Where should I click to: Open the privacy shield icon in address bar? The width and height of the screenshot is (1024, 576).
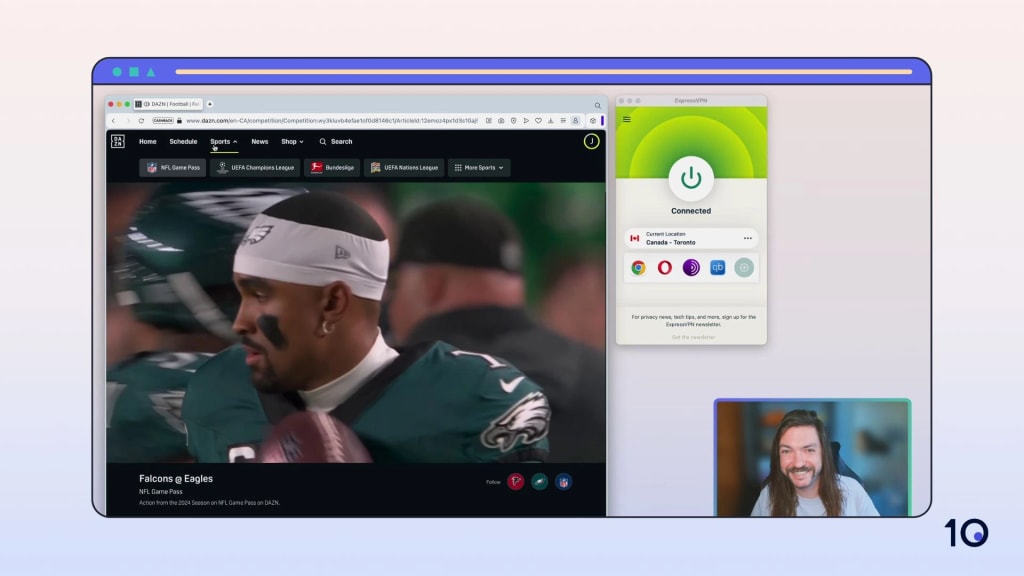(513, 121)
